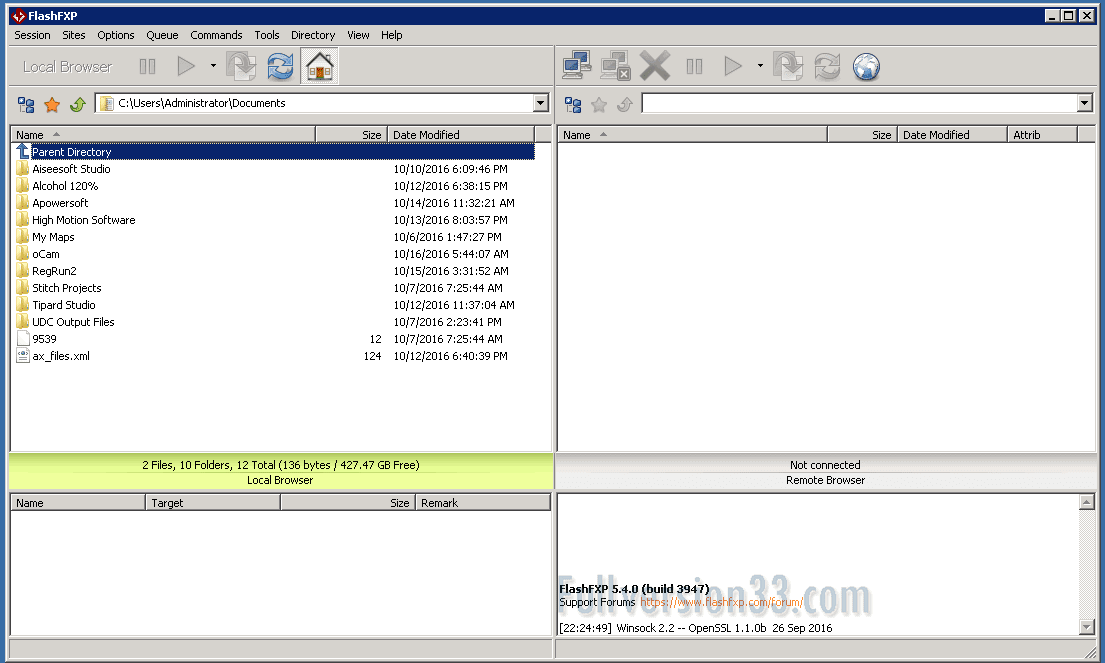Open the Session menu
Image resolution: width=1105 pixels, height=663 pixels.
click(x=32, y=35)
